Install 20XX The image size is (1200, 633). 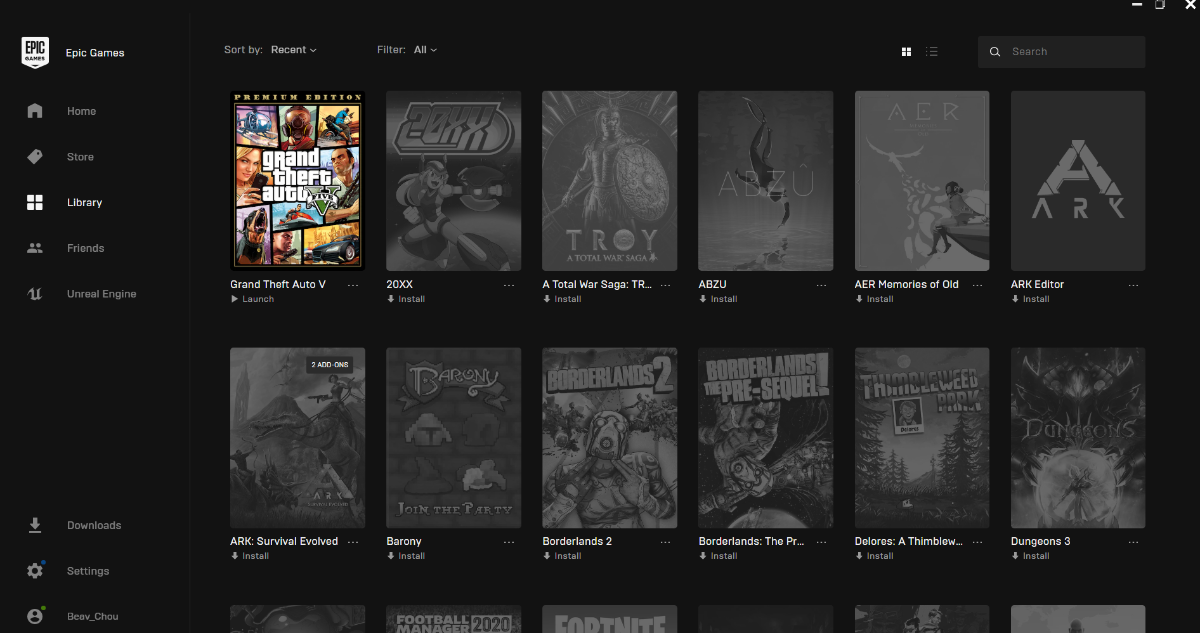pyautogui.click(x=406, y=299)
